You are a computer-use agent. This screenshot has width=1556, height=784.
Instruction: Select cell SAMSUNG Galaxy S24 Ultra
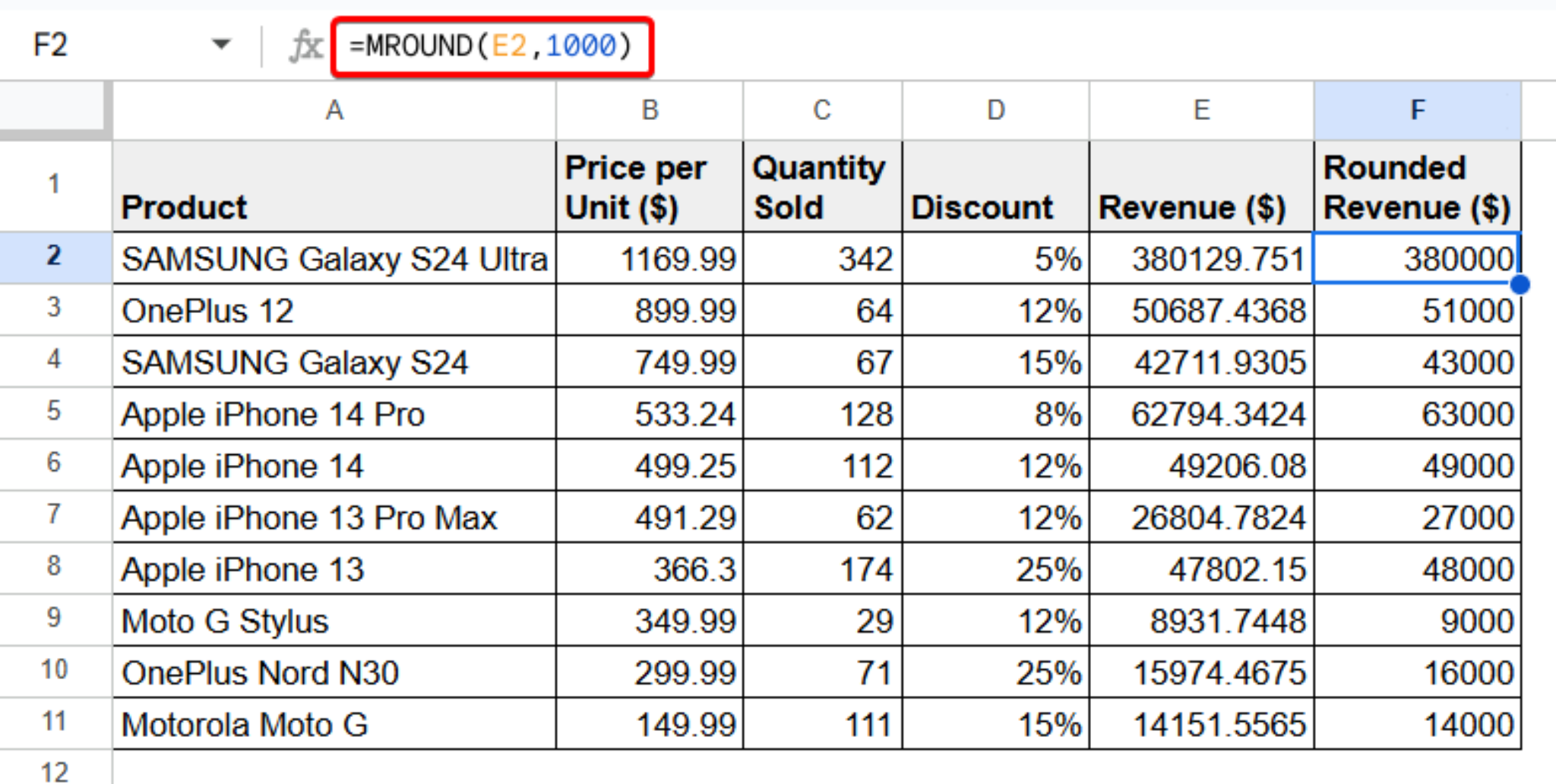[x=334, y=258]
